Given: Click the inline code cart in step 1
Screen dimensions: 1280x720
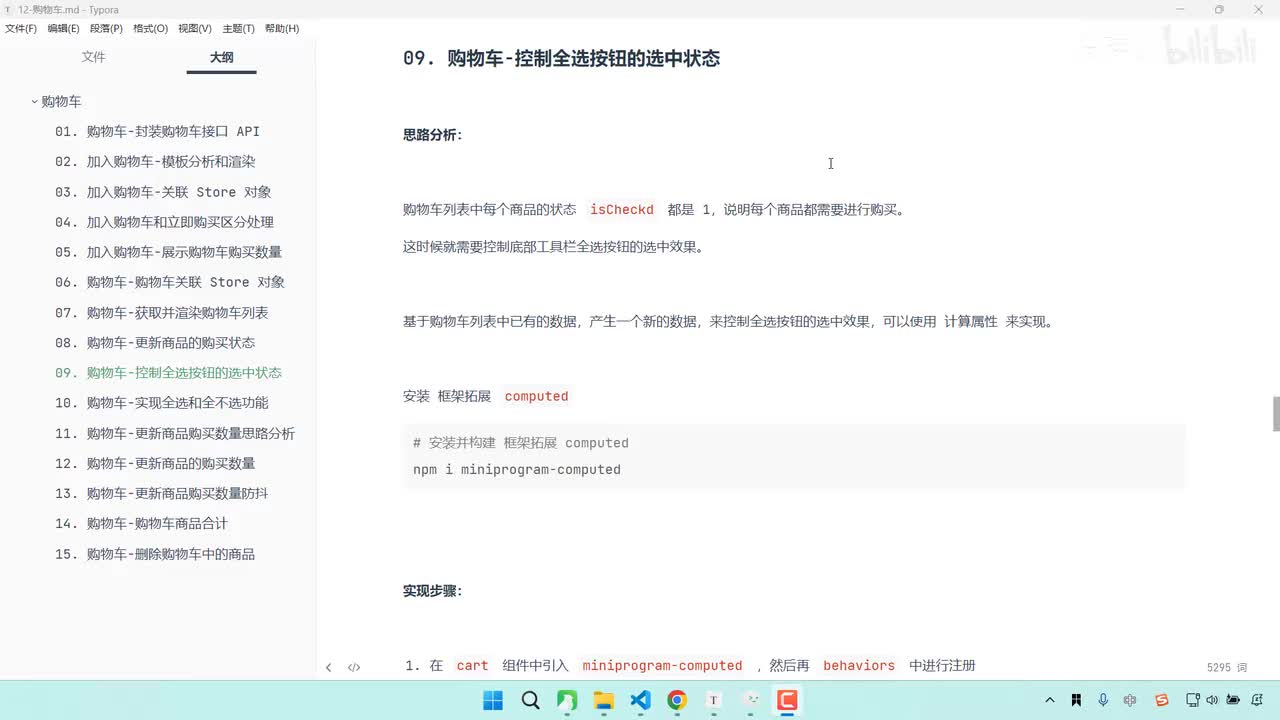Looking at the screenshot, I should pyautogui.click(x=472, y=665).
